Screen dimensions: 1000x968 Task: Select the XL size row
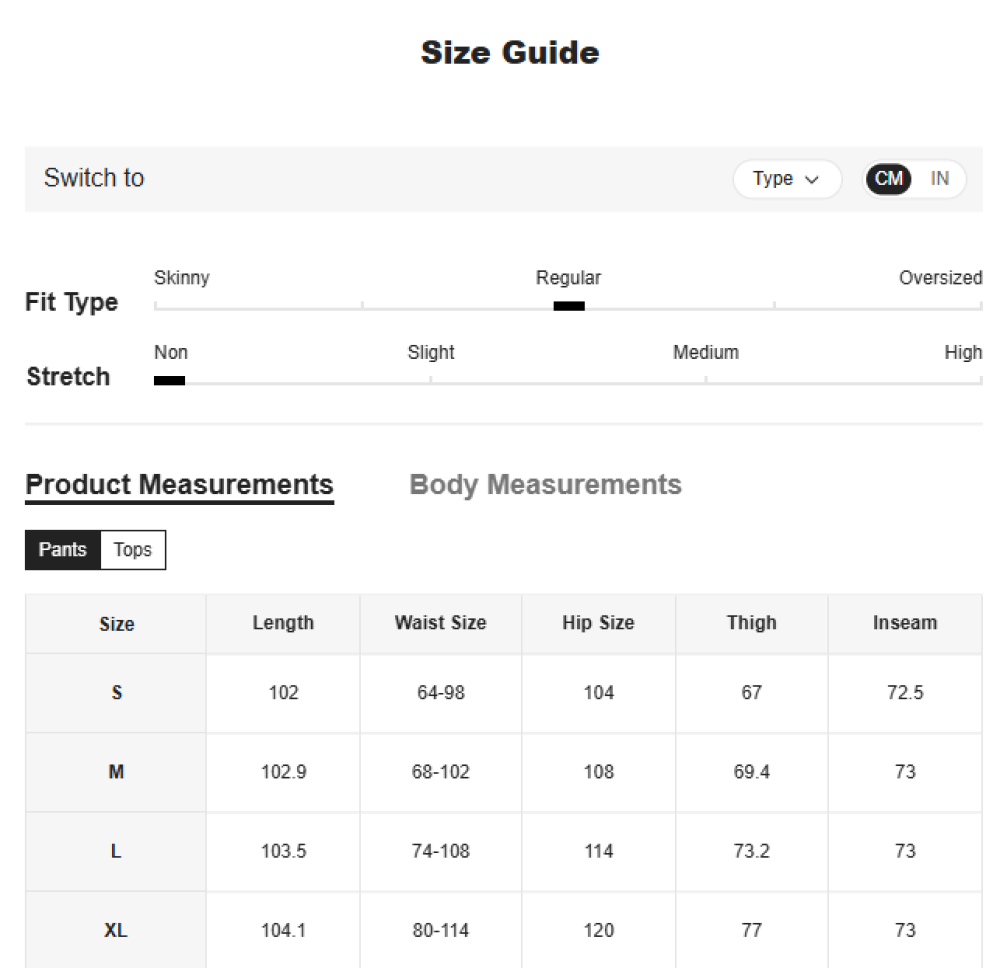[x=116, y=931]
